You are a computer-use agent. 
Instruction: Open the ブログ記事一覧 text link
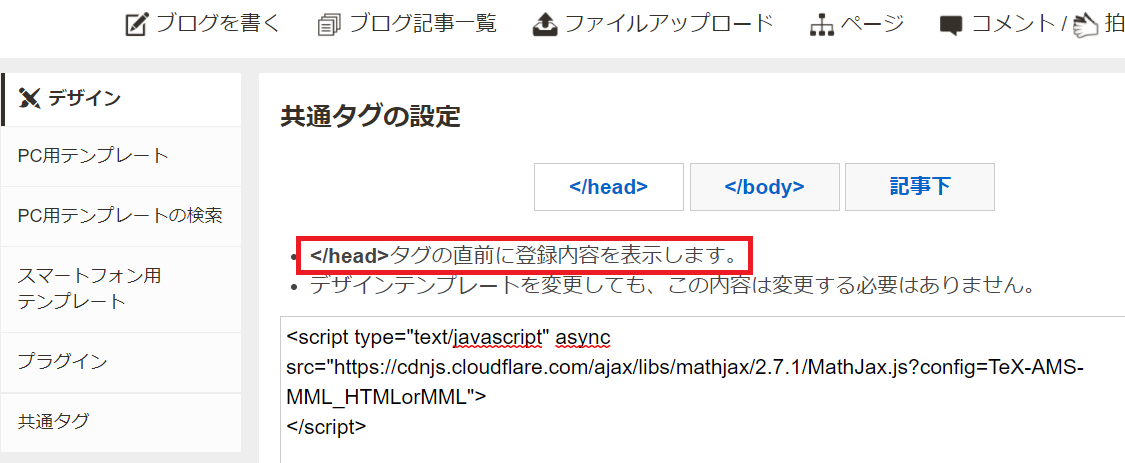tap(423, 25)
